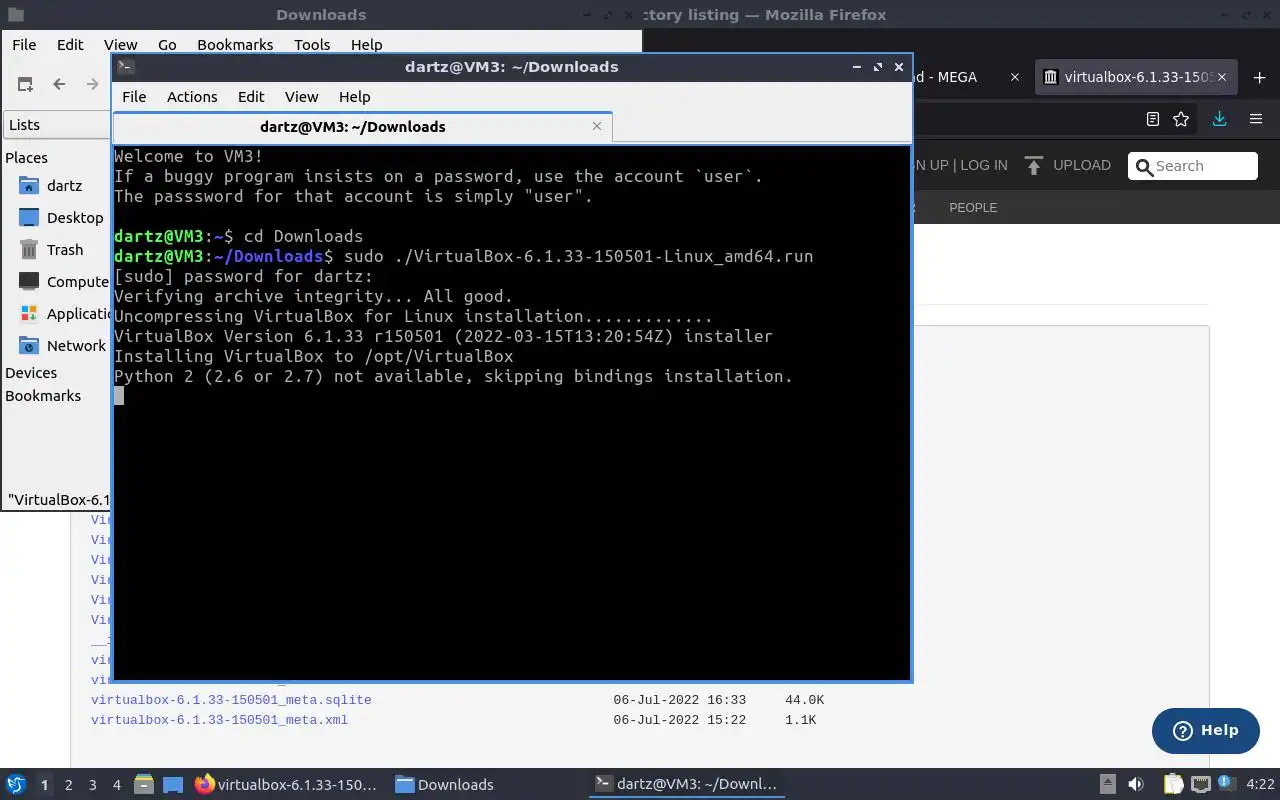
Task: Click the file manager title bar folder icon
Action: pyautogui.click(x=15, y=15)
